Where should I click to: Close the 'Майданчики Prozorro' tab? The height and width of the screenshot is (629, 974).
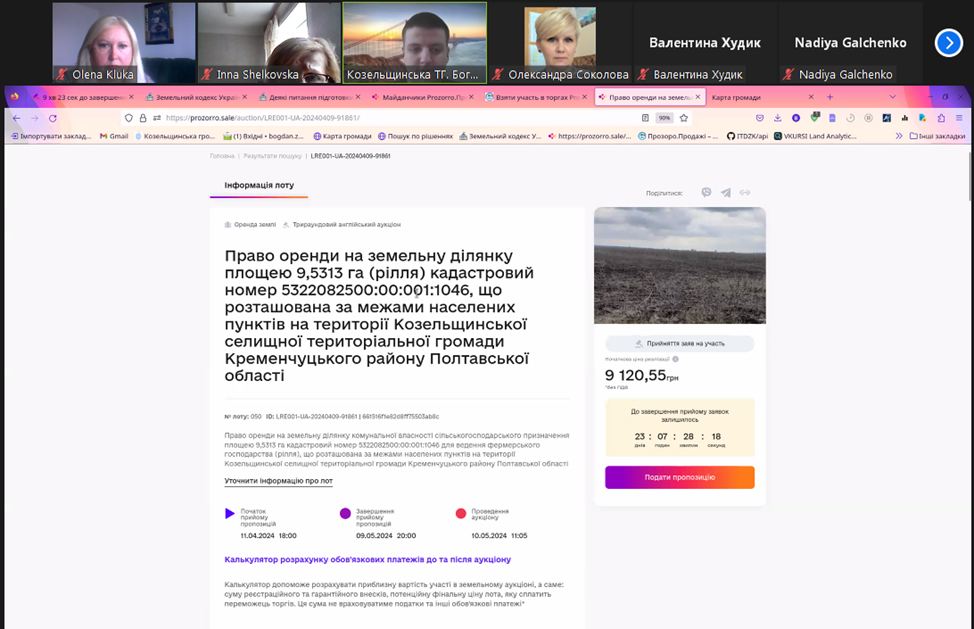point(471,97)
